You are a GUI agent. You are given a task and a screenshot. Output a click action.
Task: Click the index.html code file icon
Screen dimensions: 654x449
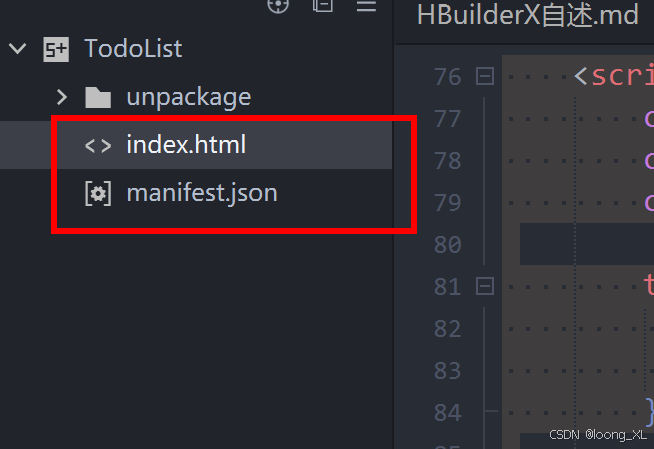(98, 145)
